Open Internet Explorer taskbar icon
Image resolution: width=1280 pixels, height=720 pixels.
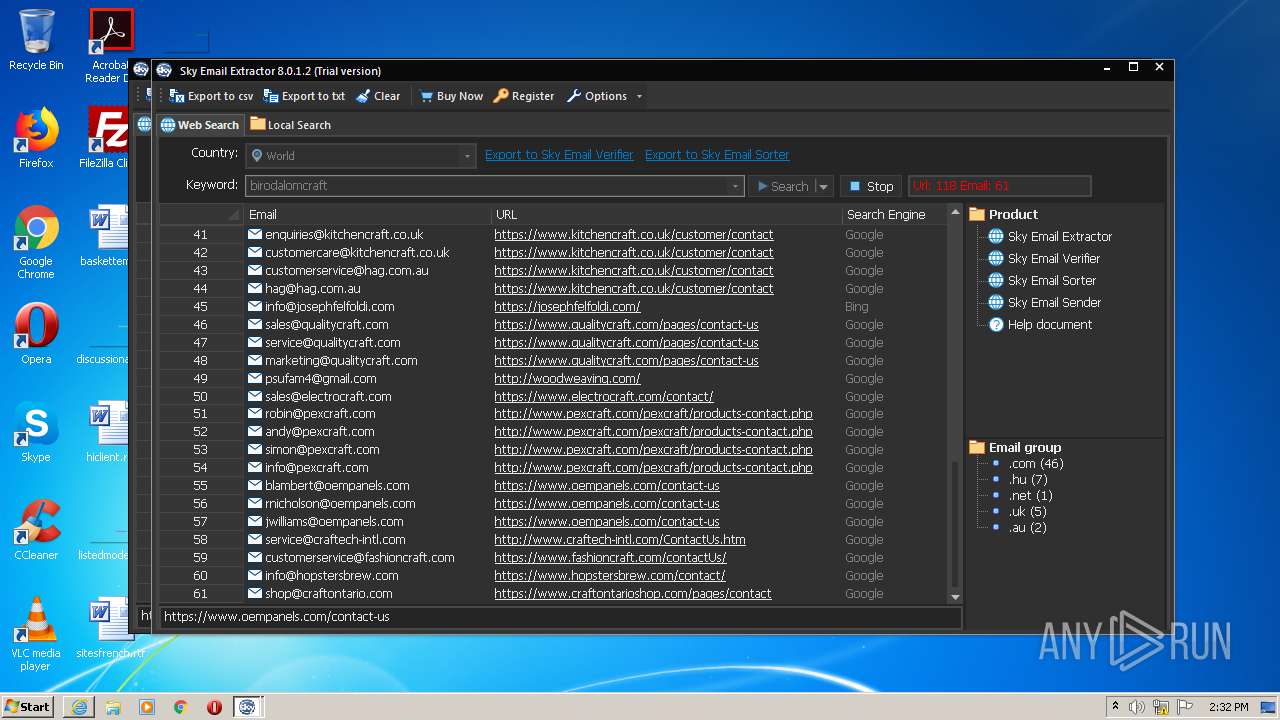pyautogui.click(x=79, y=707)
